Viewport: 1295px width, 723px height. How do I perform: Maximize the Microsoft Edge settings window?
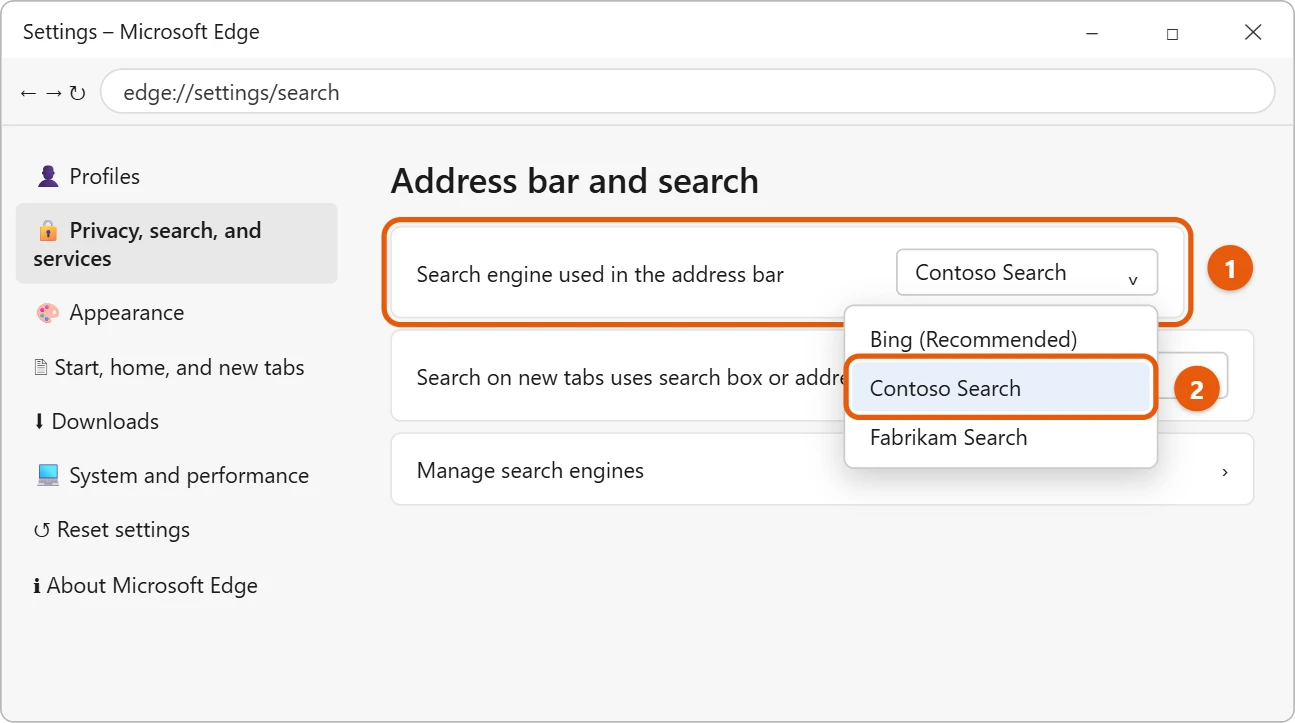pos(1172,33)
